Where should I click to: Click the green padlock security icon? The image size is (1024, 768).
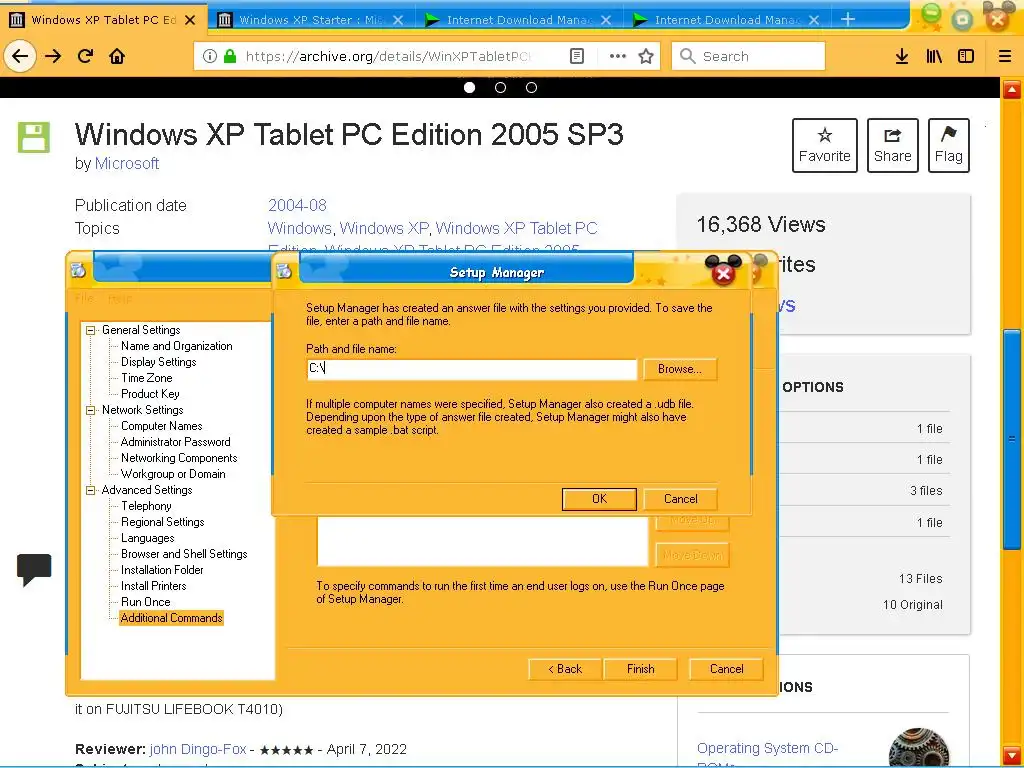pyautogui.click(x=230, y=56)
